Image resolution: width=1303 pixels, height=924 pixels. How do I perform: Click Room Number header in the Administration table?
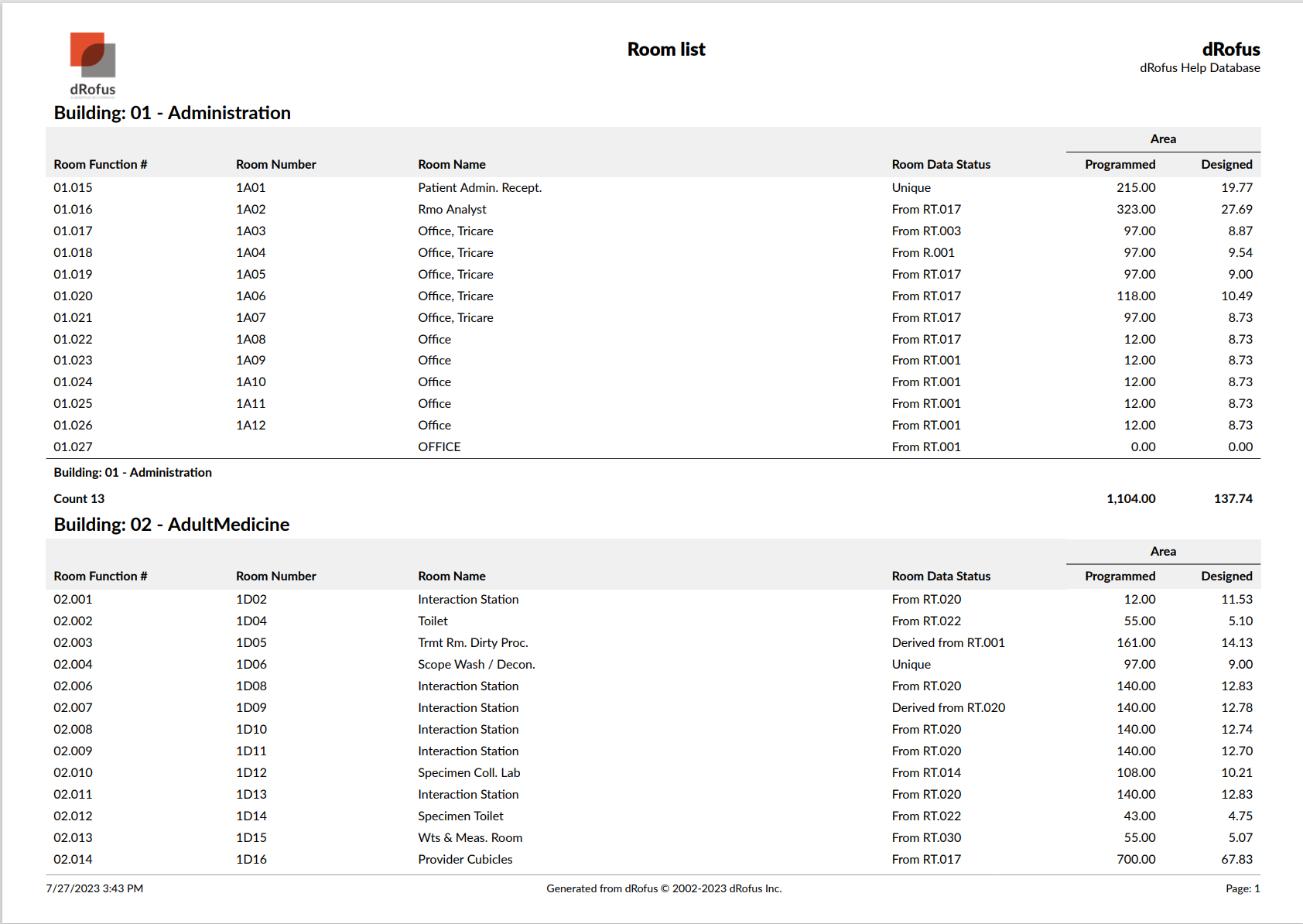click(x=275, y=164)
